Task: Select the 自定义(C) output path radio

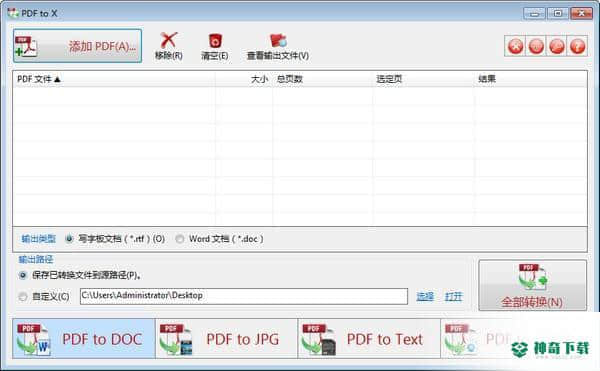Action: 23,296
